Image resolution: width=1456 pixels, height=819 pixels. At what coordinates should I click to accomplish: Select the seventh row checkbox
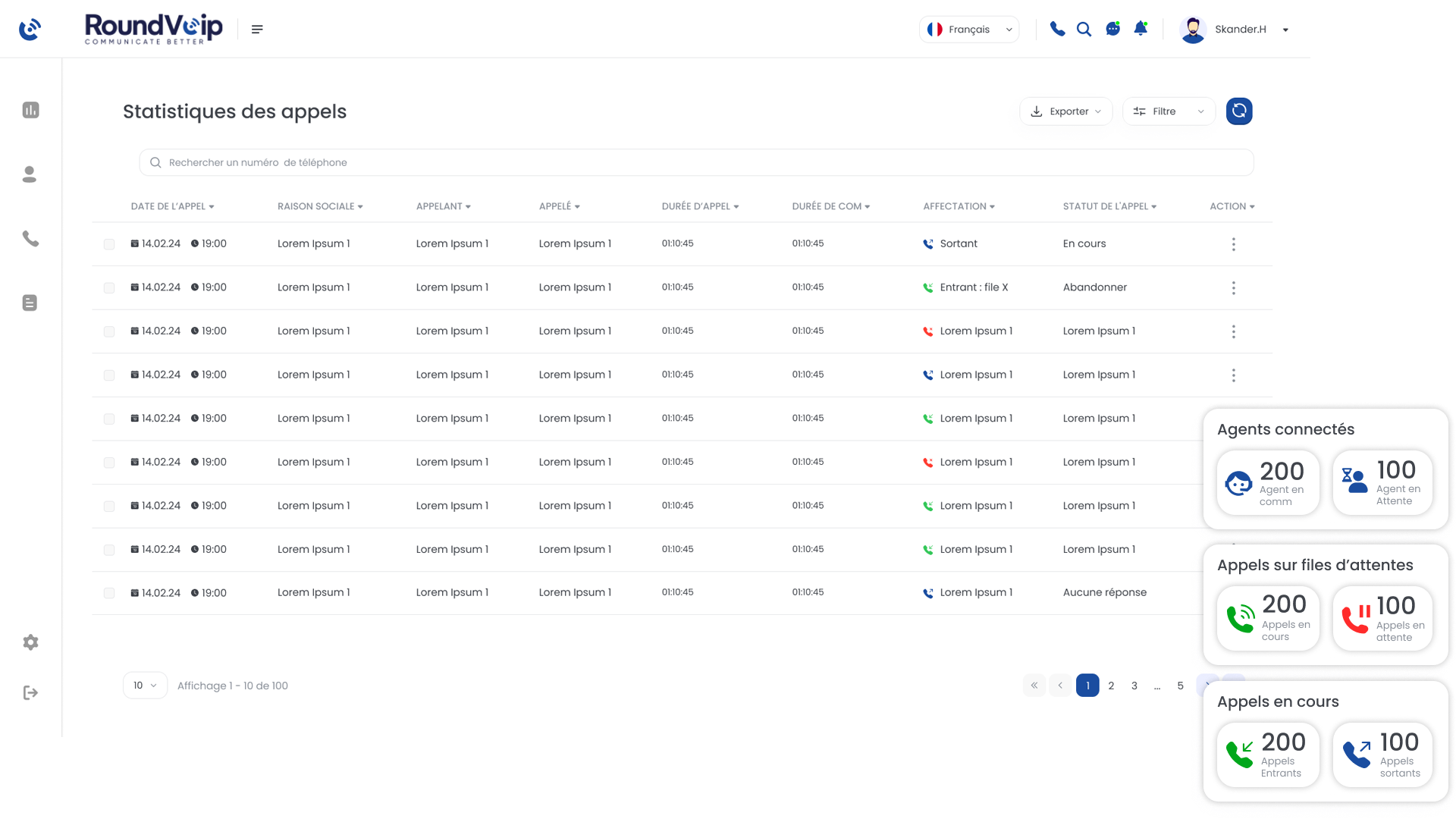109,506
